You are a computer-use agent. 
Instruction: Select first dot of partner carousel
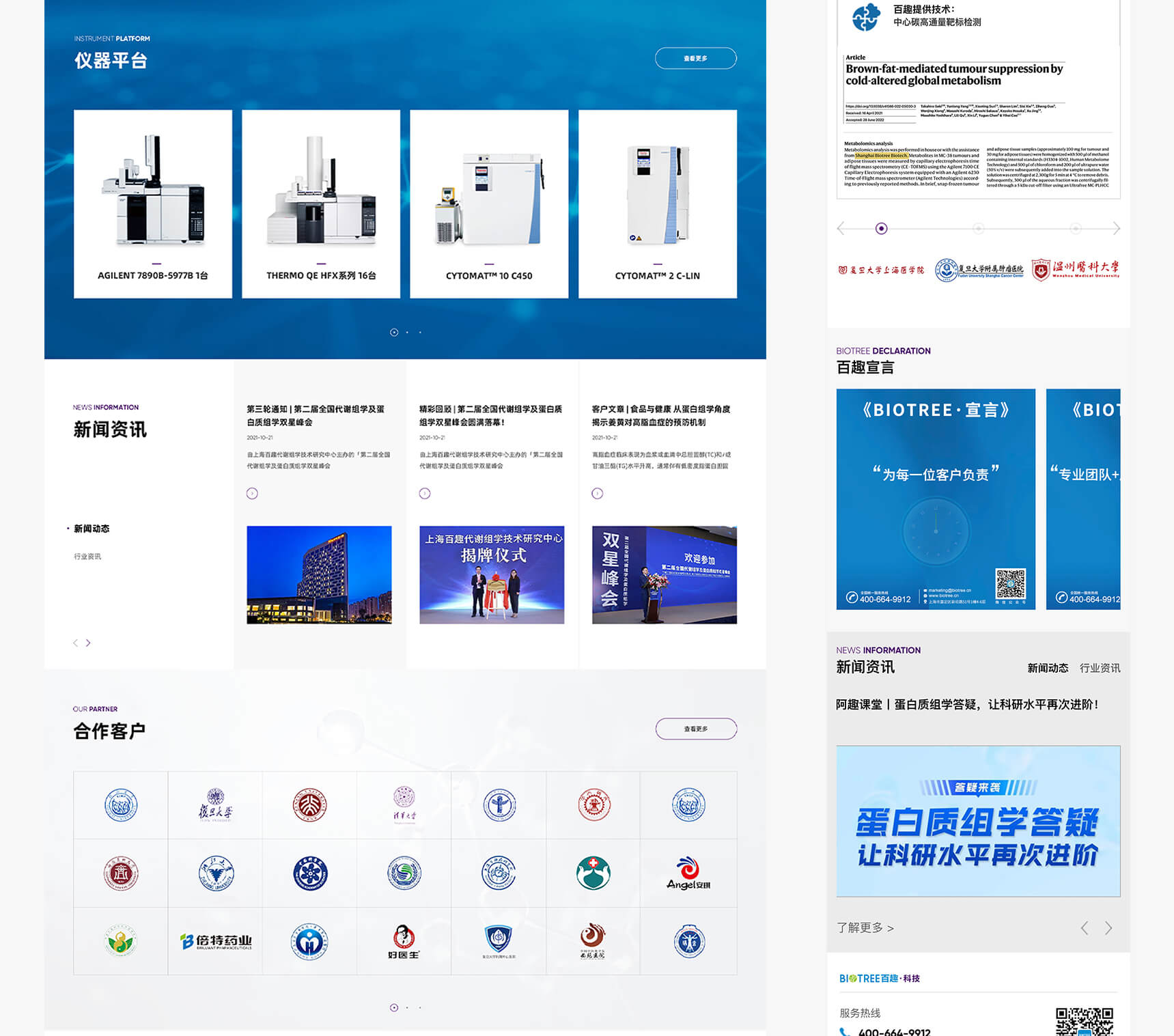394,1007
